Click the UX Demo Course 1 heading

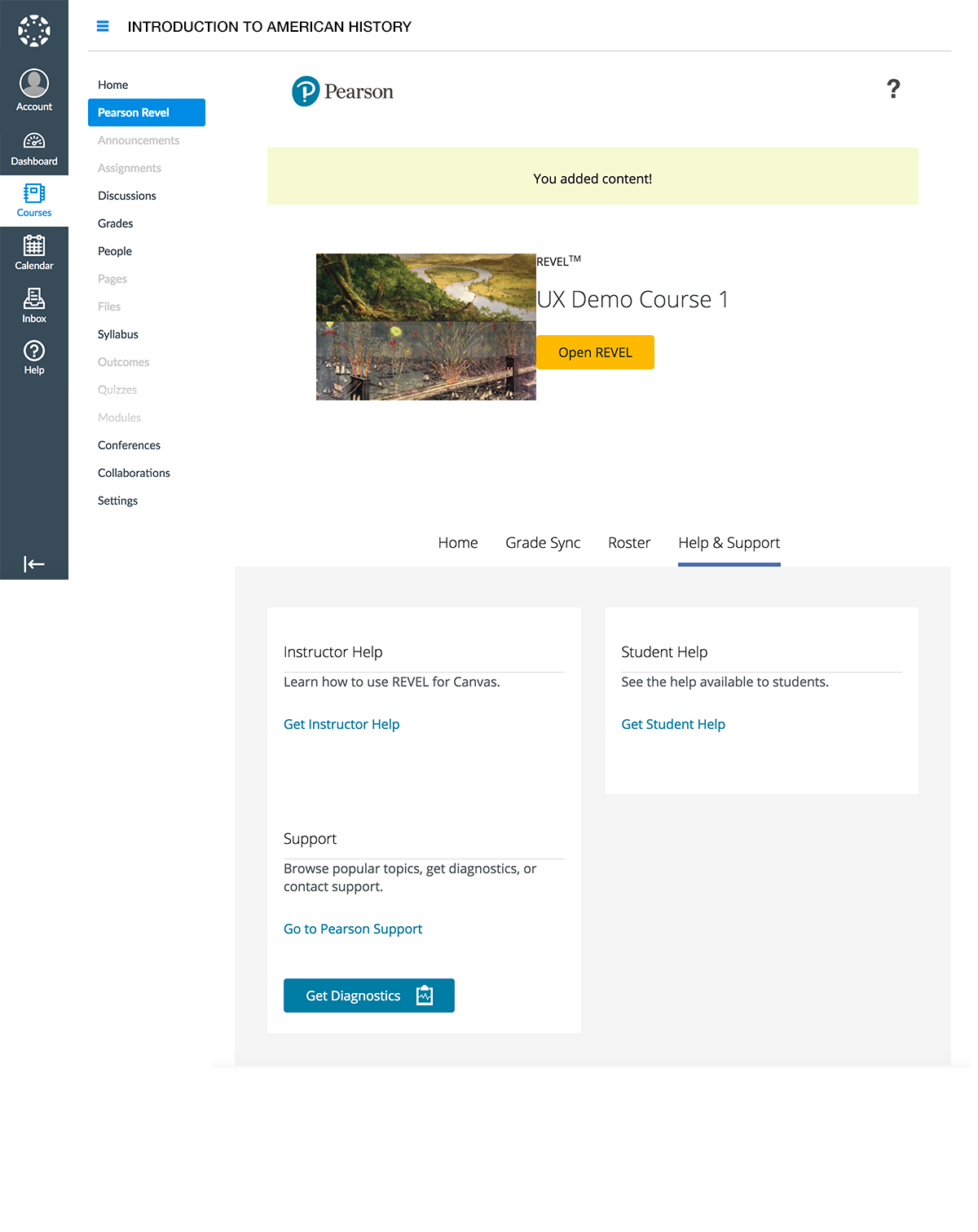632,299
